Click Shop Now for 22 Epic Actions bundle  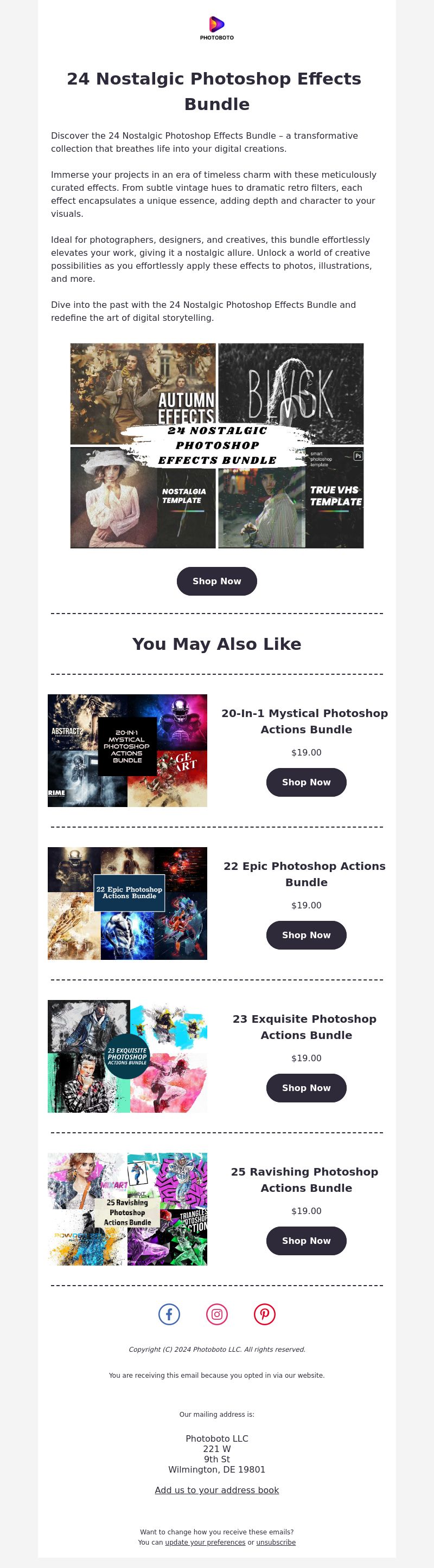click(x=306, y=935)
